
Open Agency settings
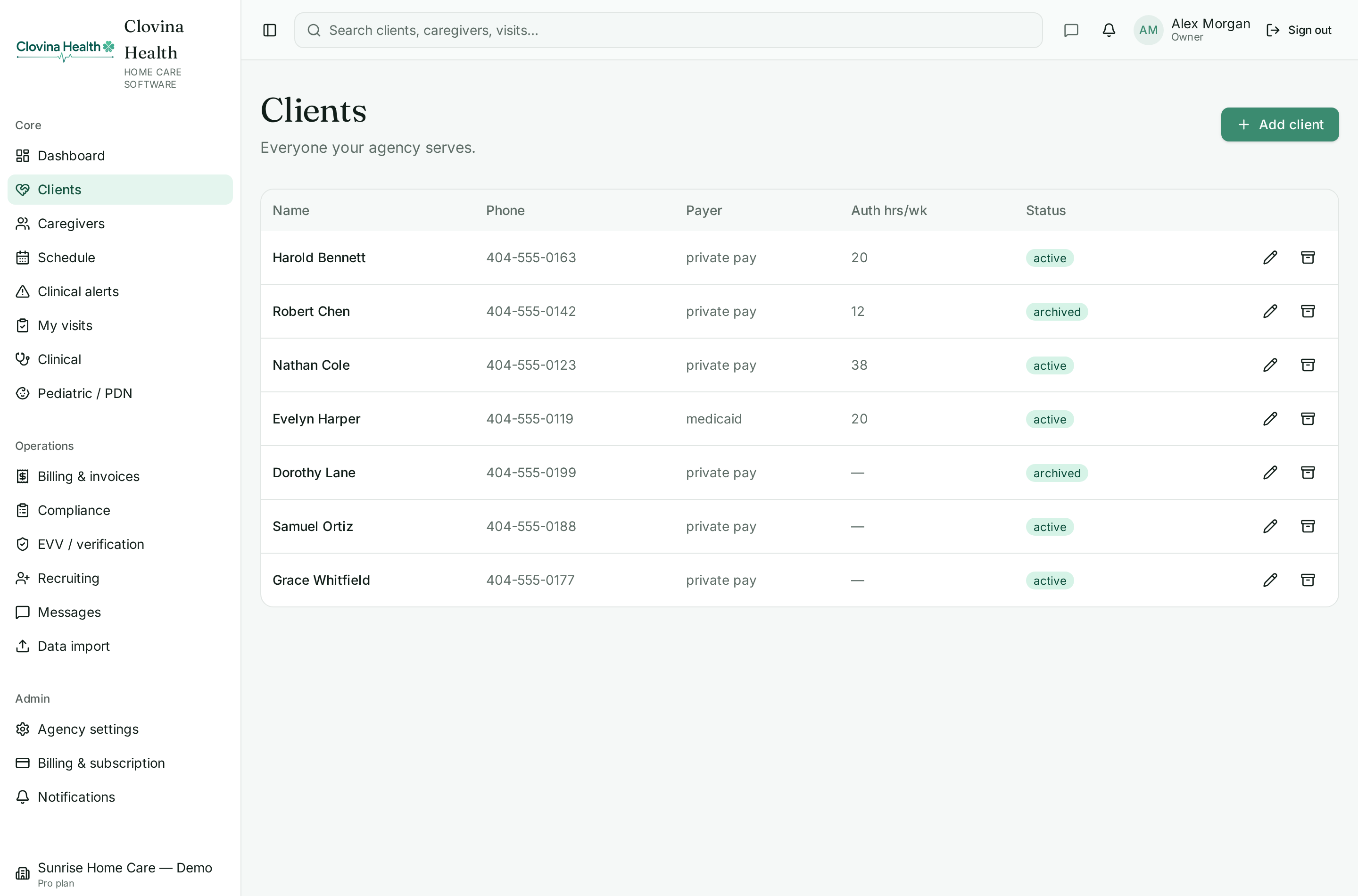pyautogui.click(x=120, y=729)
